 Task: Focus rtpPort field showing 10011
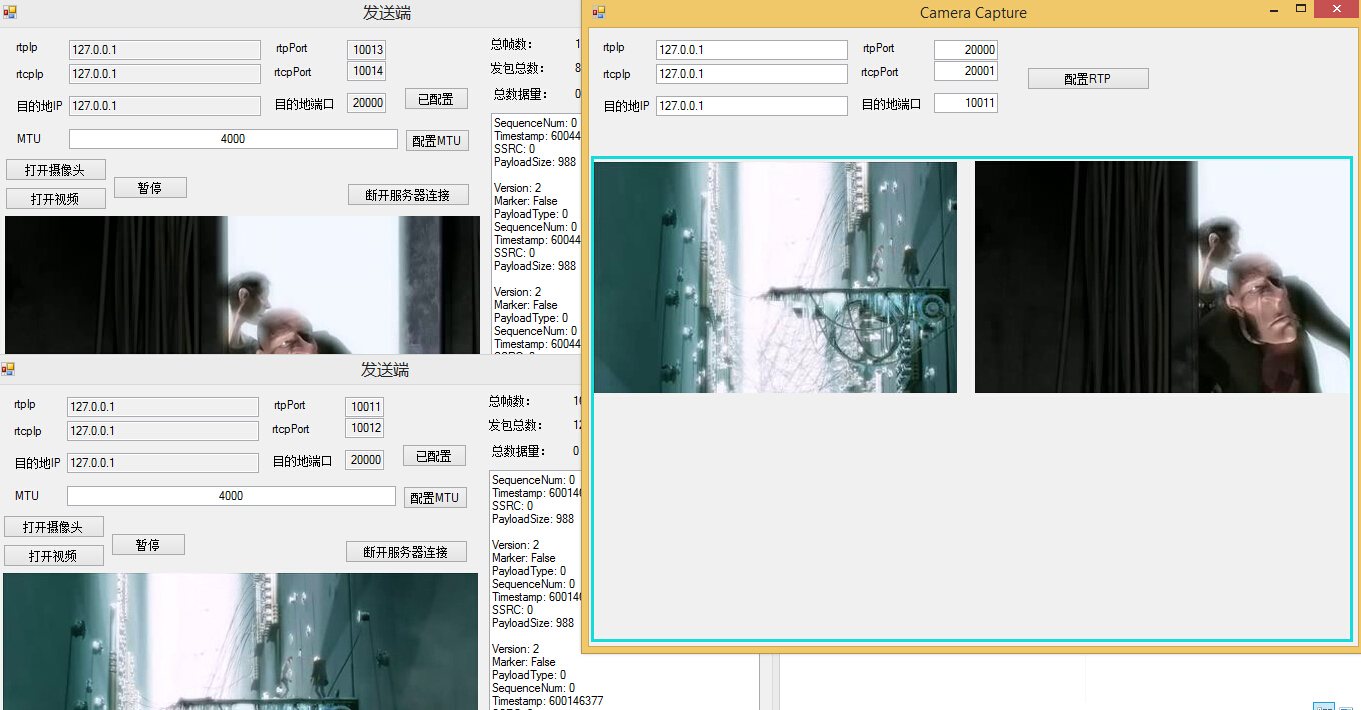(x=365, y=407)
